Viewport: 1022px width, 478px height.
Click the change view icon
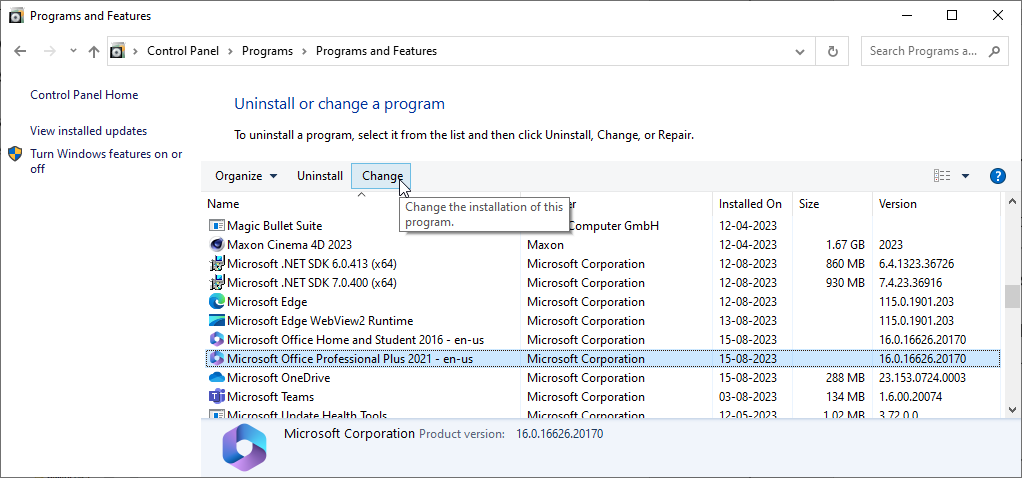[942, 176]
